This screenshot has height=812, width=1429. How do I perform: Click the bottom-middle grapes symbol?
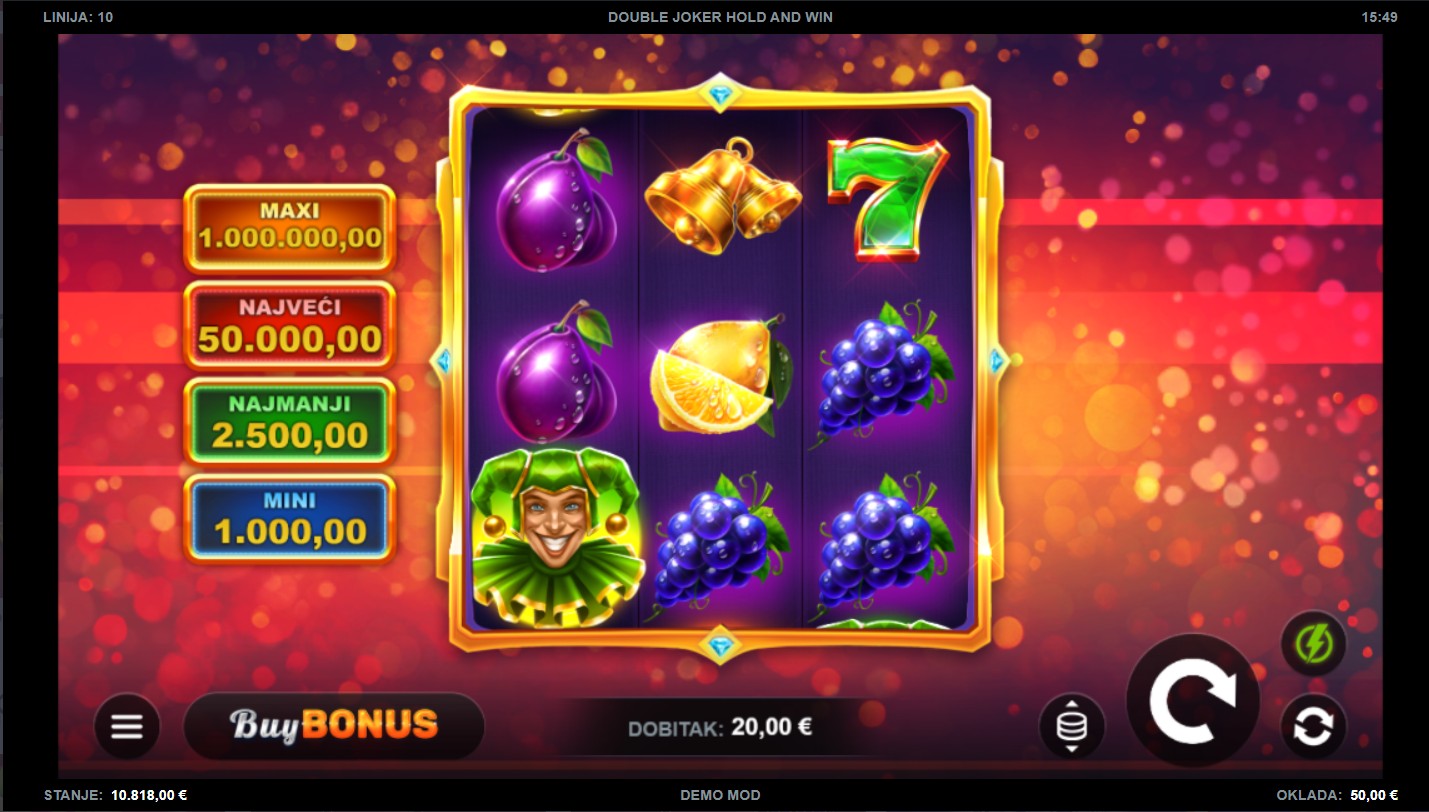[713, 546]
